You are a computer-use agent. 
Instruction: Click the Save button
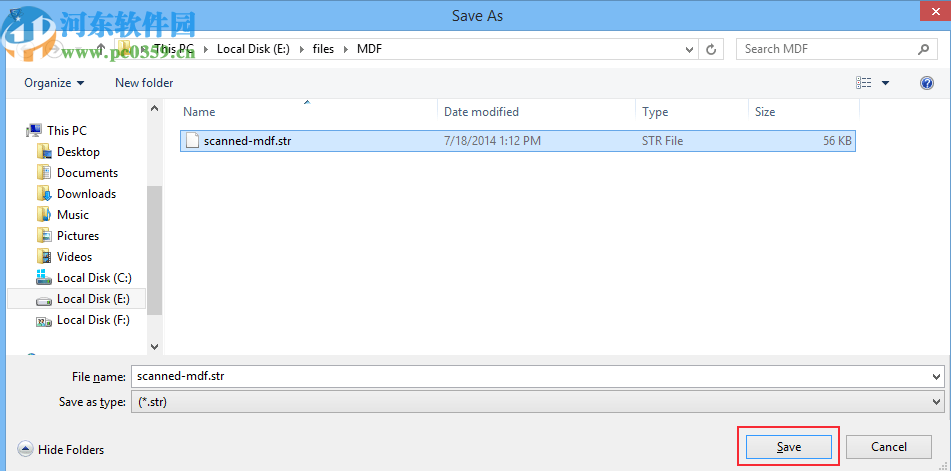(788, 447)
